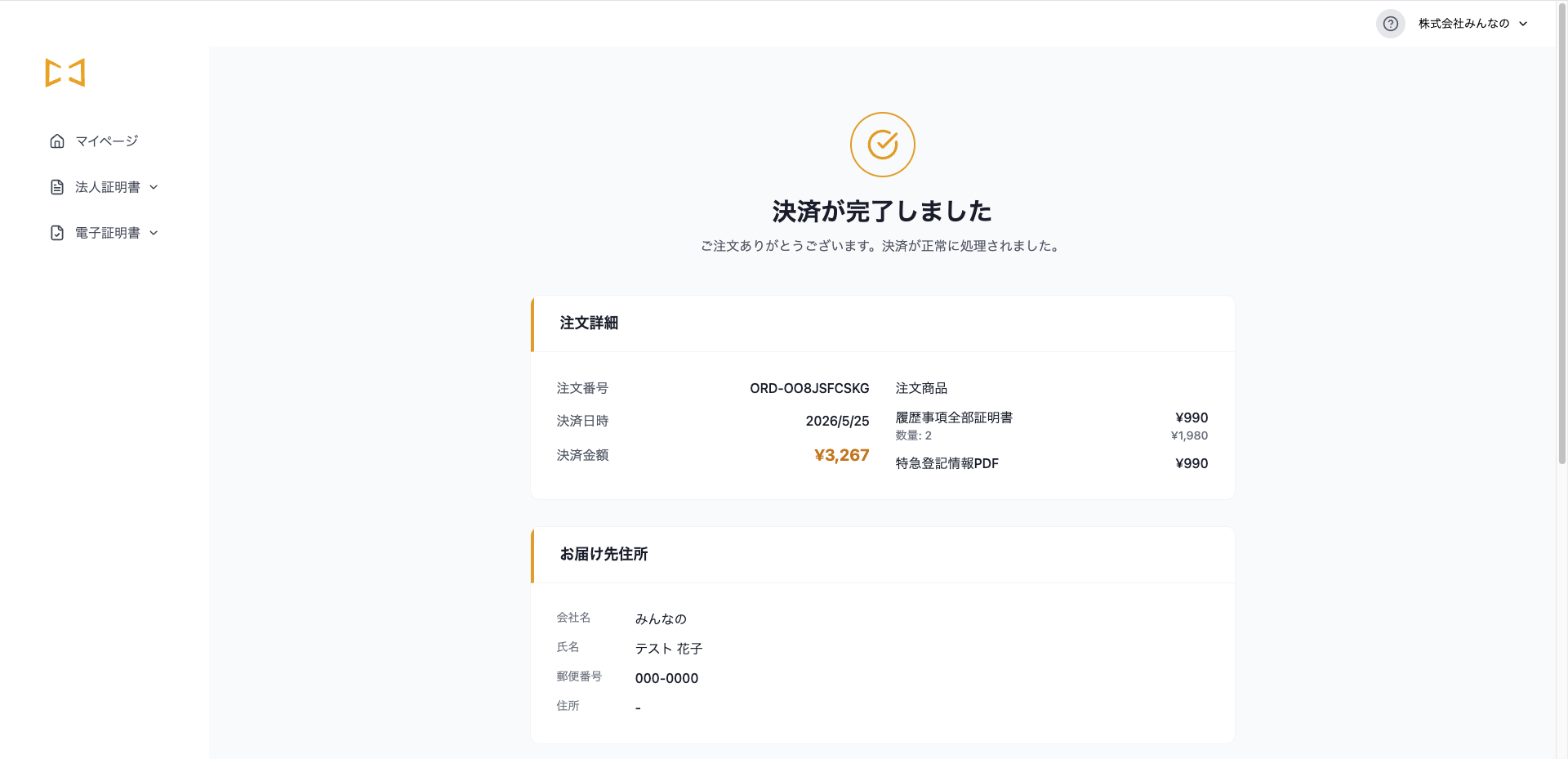Expand the 電子証明書 chevron
The height and width of the screenshot is (759, 1568).
pyautogui.click(x=154, y=233)
